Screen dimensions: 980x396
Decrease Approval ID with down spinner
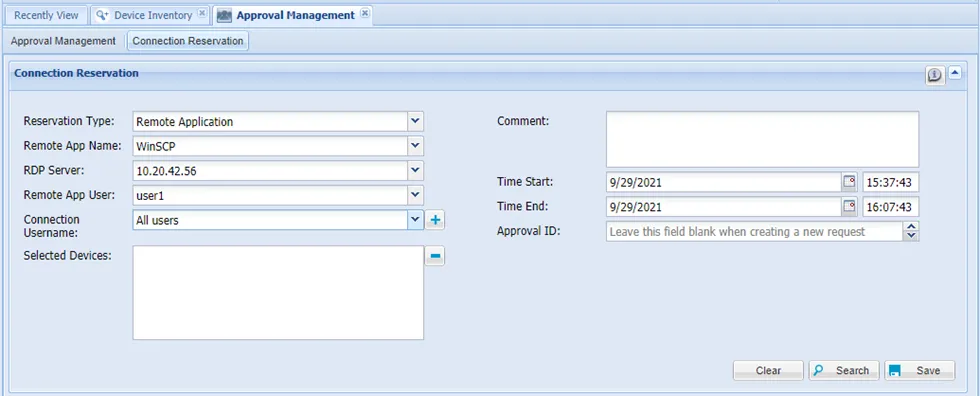coord(912,236)
